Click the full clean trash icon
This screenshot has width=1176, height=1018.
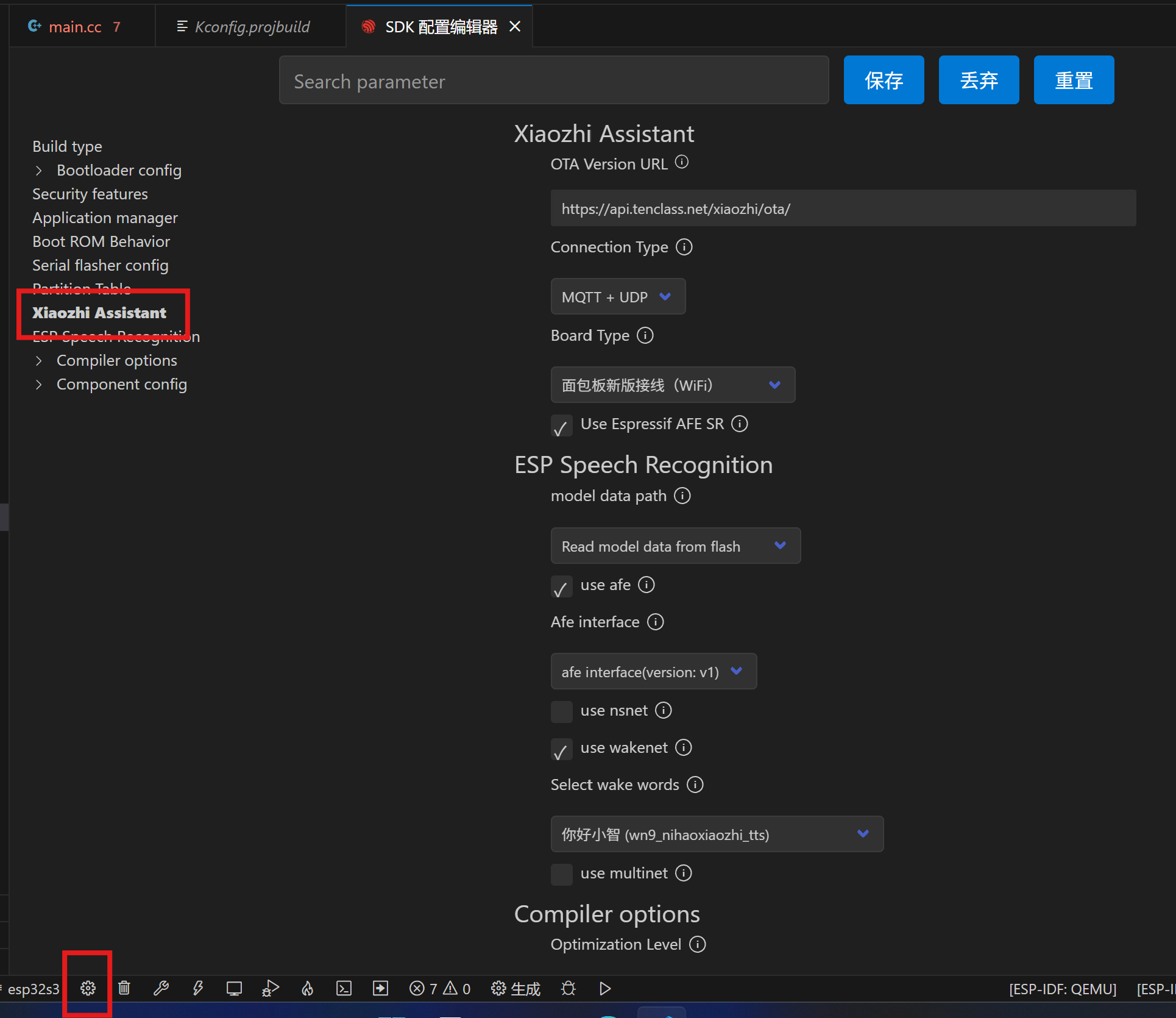124,988
